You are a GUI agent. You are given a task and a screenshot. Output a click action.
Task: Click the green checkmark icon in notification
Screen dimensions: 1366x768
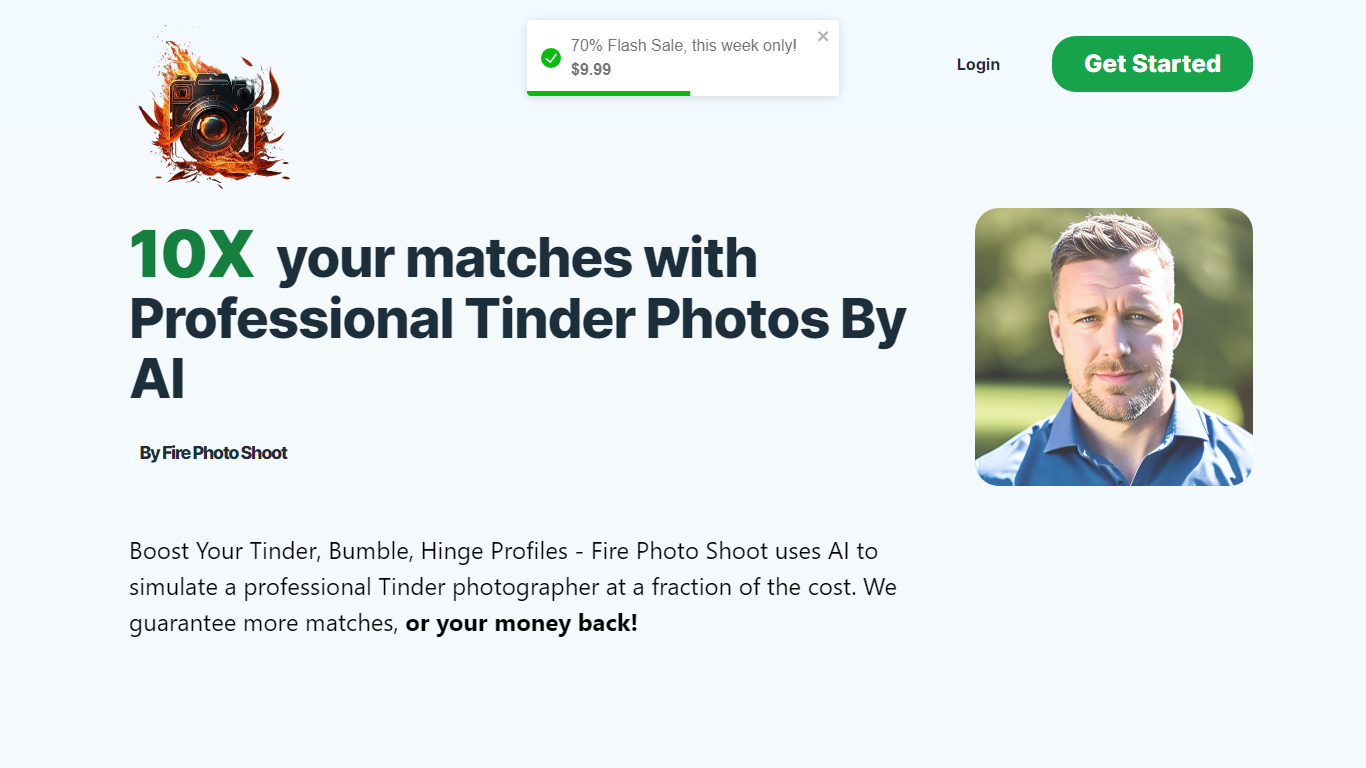(550, 58)
